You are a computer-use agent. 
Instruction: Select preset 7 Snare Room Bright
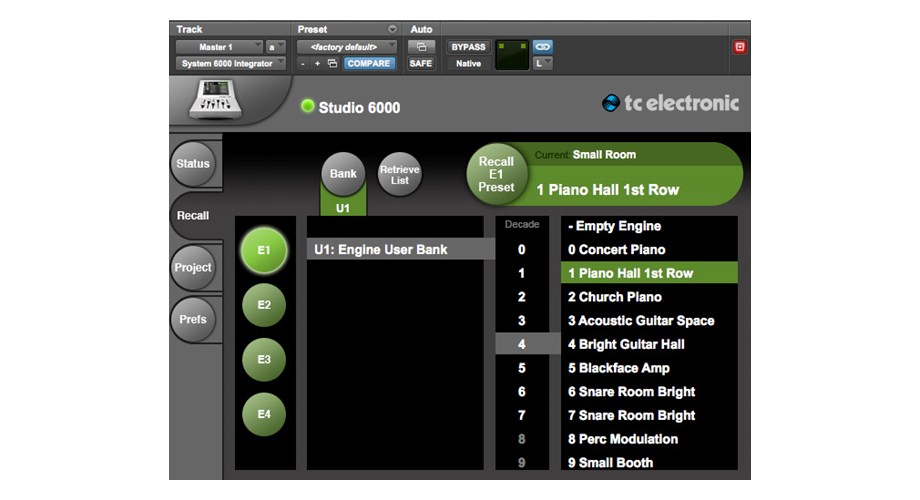pyautogui.click(x=650, y=415)
